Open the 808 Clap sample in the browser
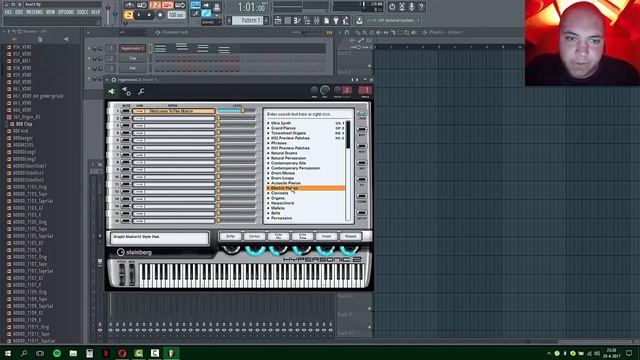 [24, 124]
